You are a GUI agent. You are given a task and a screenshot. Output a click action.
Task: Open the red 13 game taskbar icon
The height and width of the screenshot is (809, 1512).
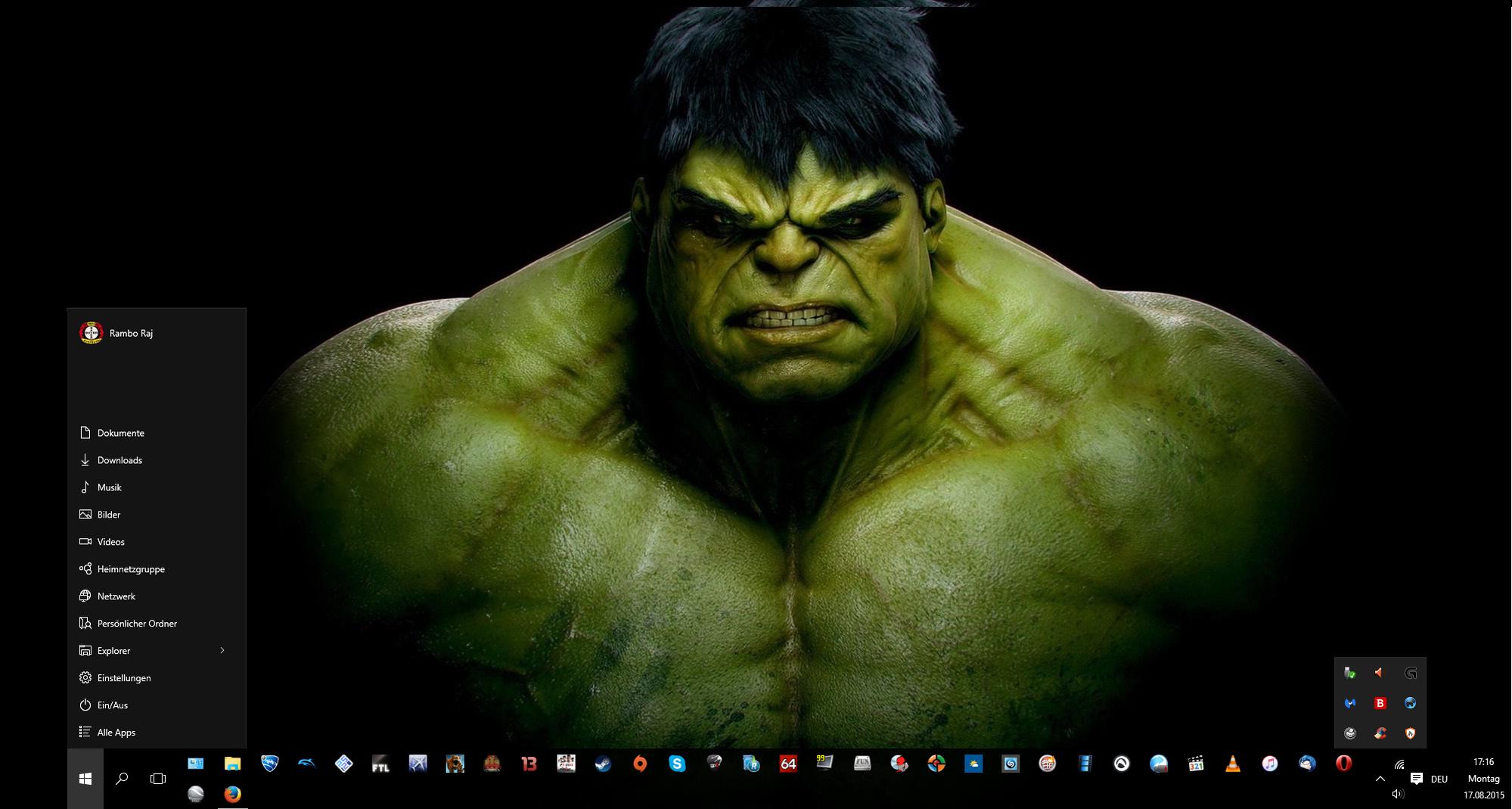(529, 764)
